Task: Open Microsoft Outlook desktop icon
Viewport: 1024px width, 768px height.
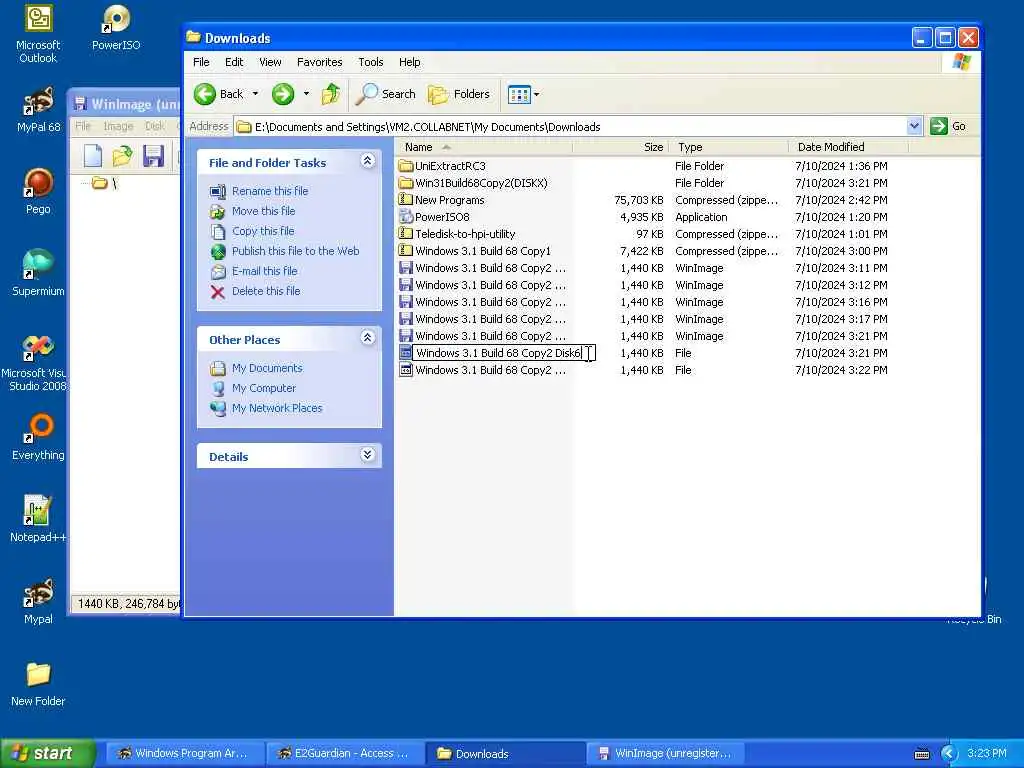Action: coord(38,34)
